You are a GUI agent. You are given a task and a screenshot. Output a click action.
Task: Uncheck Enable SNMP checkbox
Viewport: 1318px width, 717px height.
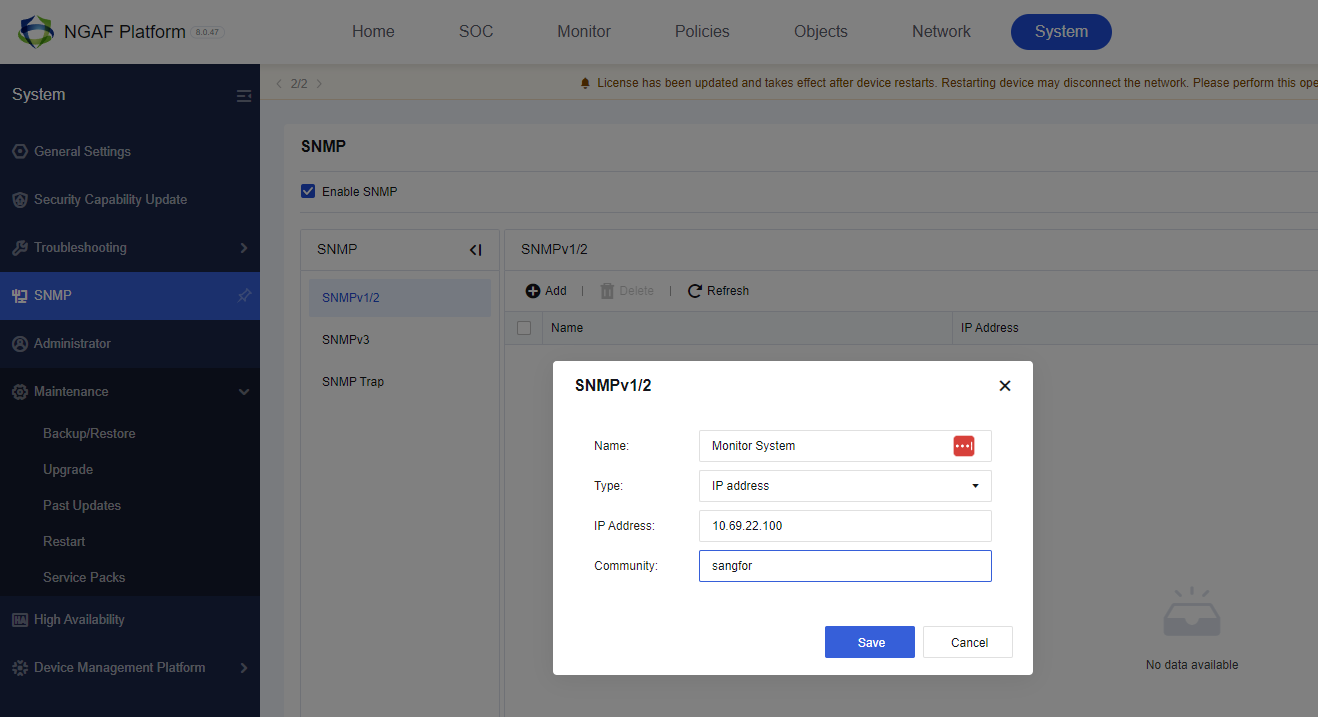tap(308, 191)
